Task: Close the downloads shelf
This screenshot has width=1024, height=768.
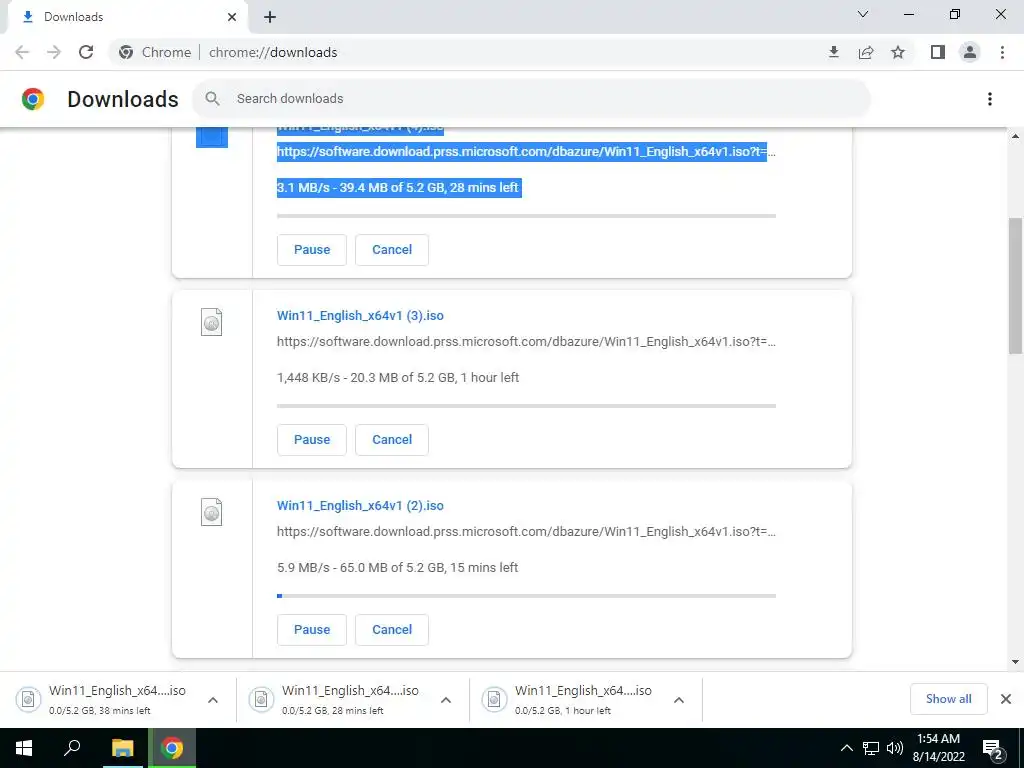Action: [1006, 699]
